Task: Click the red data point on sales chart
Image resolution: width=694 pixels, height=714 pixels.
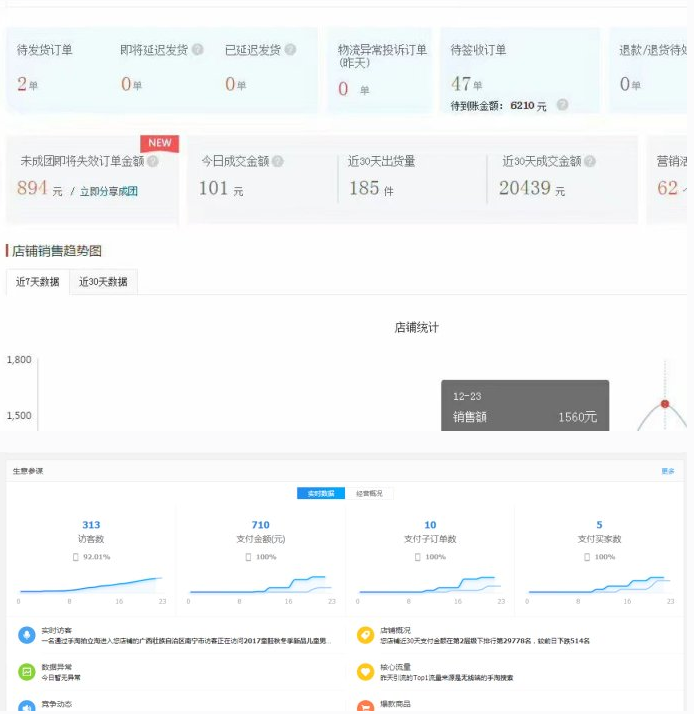Action: 664,403
